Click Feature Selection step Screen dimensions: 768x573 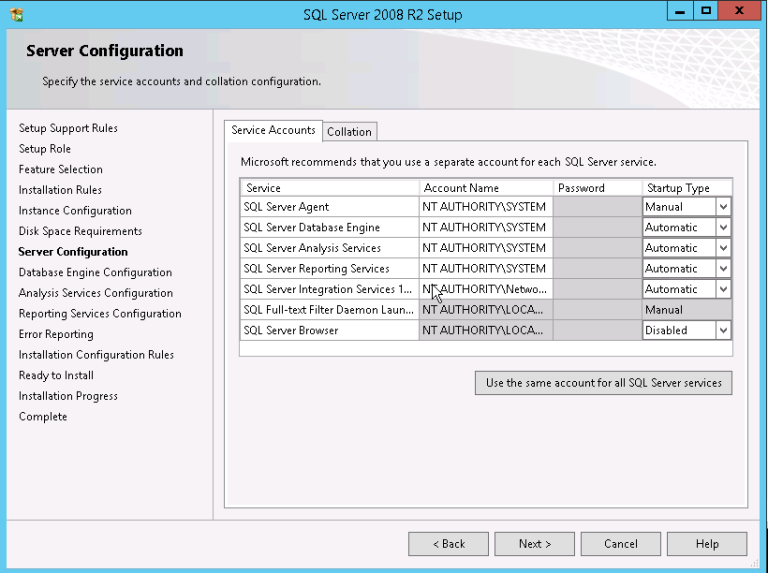(61, 169)
